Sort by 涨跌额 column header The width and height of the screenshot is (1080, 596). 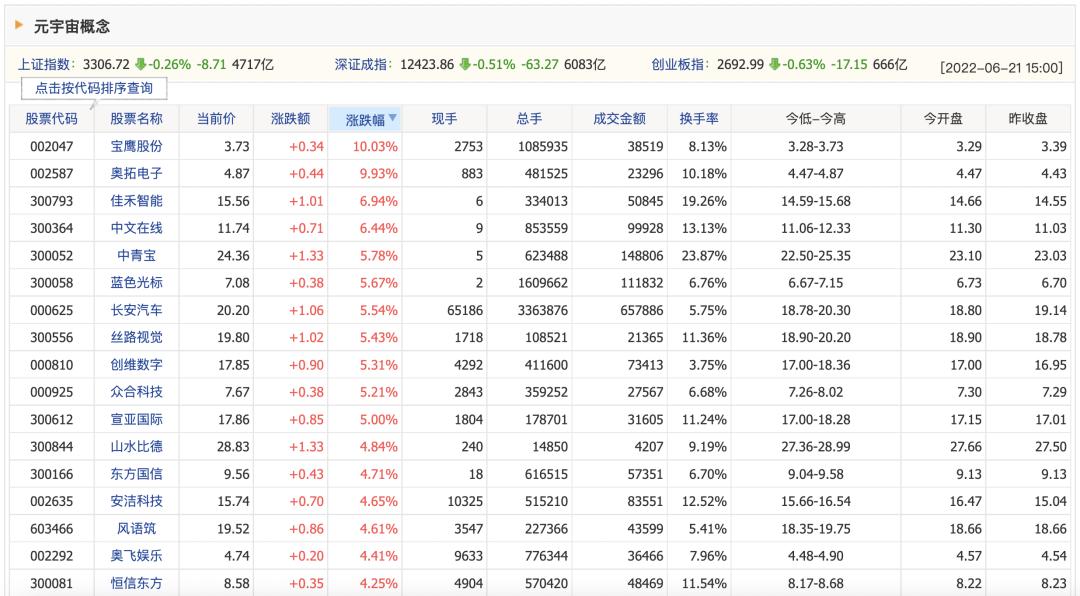click(x=291, y=119)
